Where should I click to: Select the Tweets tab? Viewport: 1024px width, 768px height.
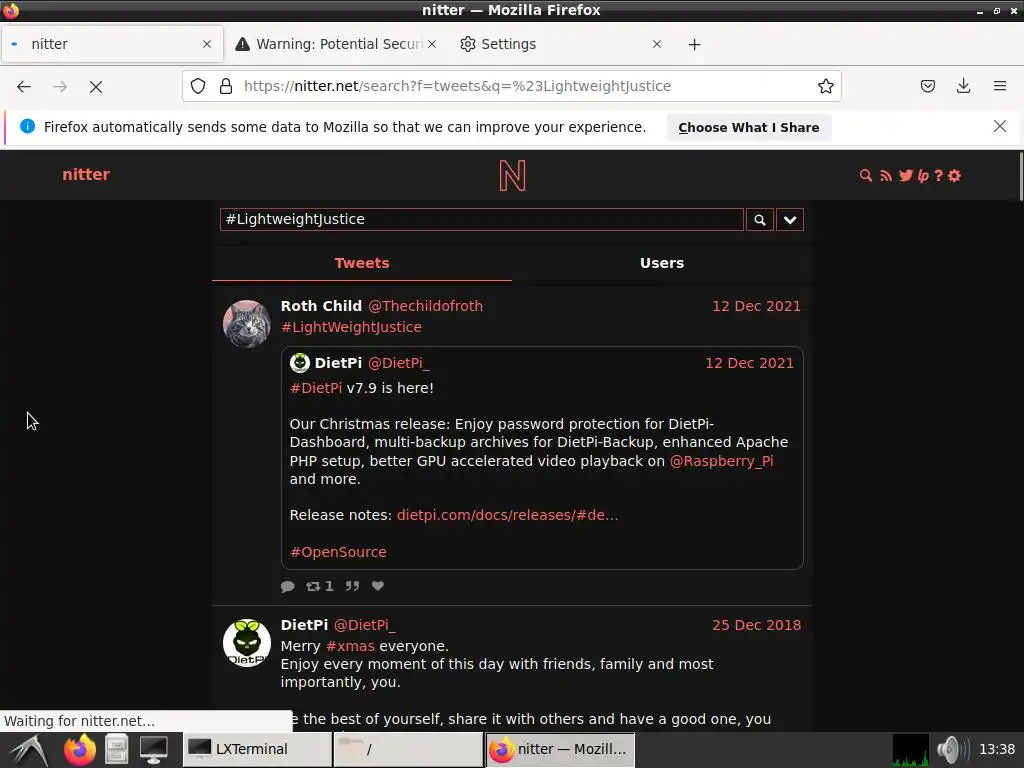tap(362, 263)
